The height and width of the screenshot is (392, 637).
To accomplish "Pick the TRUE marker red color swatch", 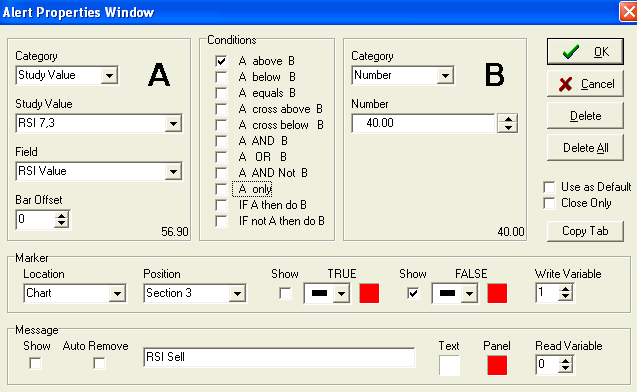I will [x=369, y=293].
